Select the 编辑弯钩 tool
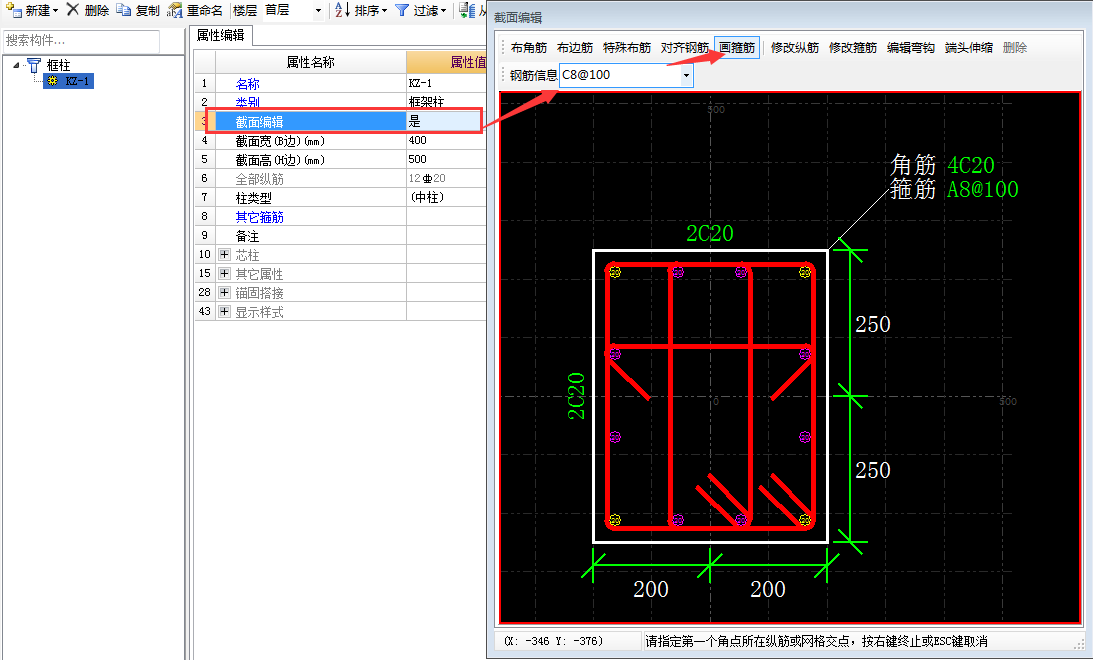Screen dimensions: 1093x660 point(910,47)
